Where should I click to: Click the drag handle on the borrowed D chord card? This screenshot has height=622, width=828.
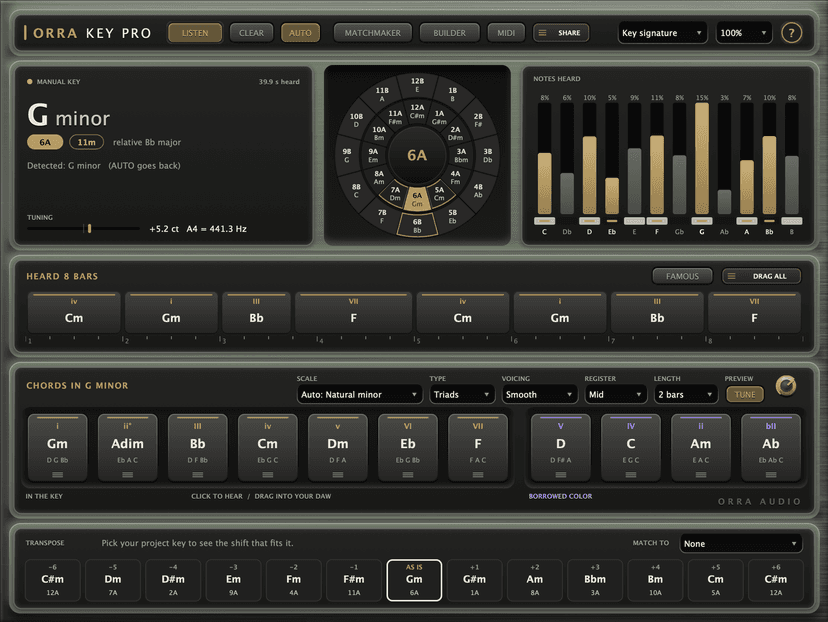click(561, 475)
